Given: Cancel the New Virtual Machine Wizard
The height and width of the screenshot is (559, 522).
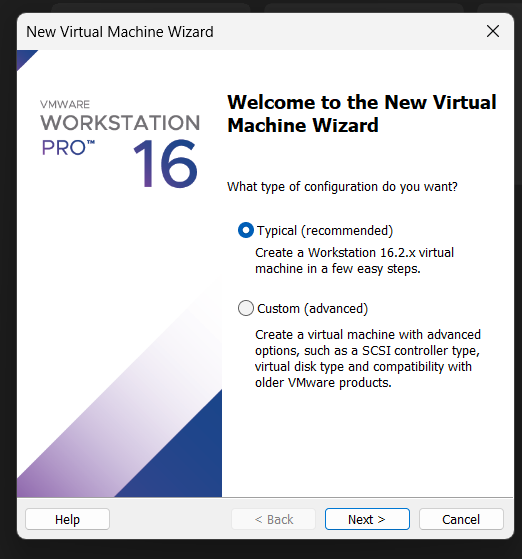Looking at the screenshot, I should pyautogui.click(x=461, y=519).
